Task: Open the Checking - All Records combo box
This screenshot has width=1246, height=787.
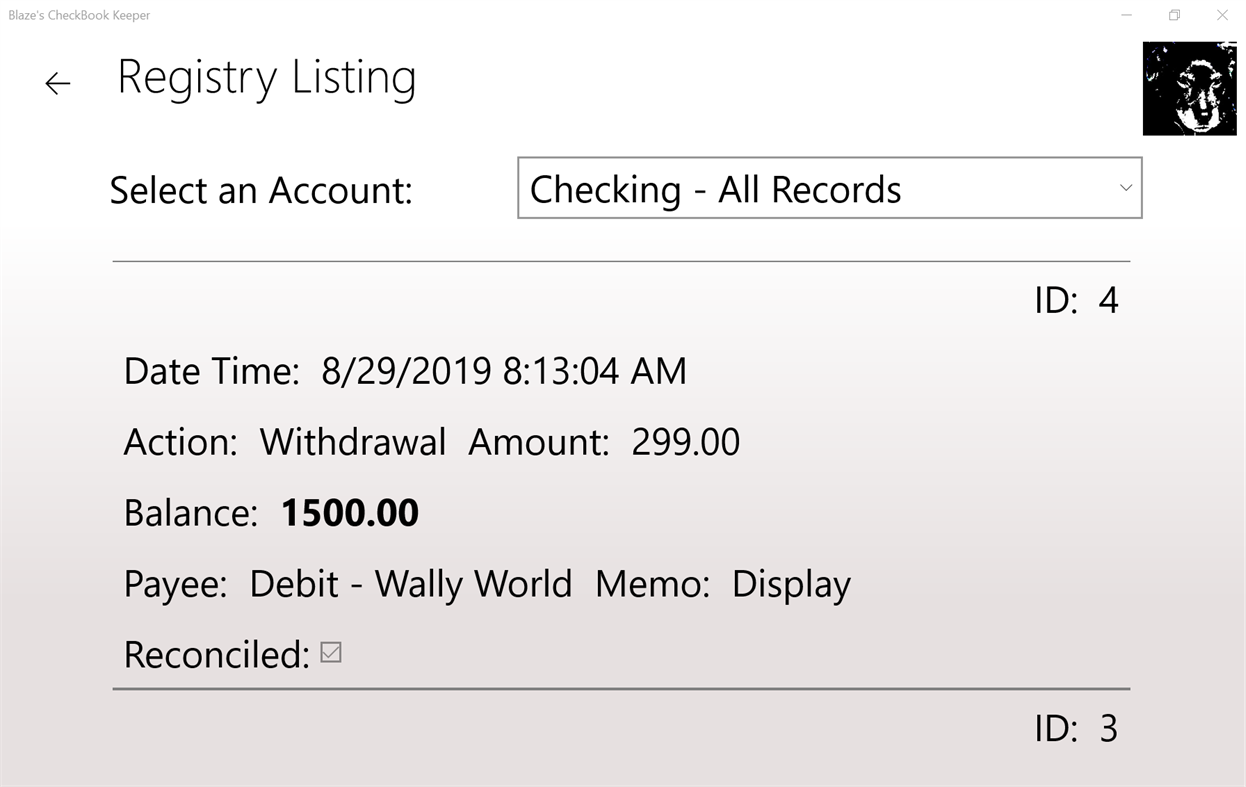Action: click(x=829, y=188)
